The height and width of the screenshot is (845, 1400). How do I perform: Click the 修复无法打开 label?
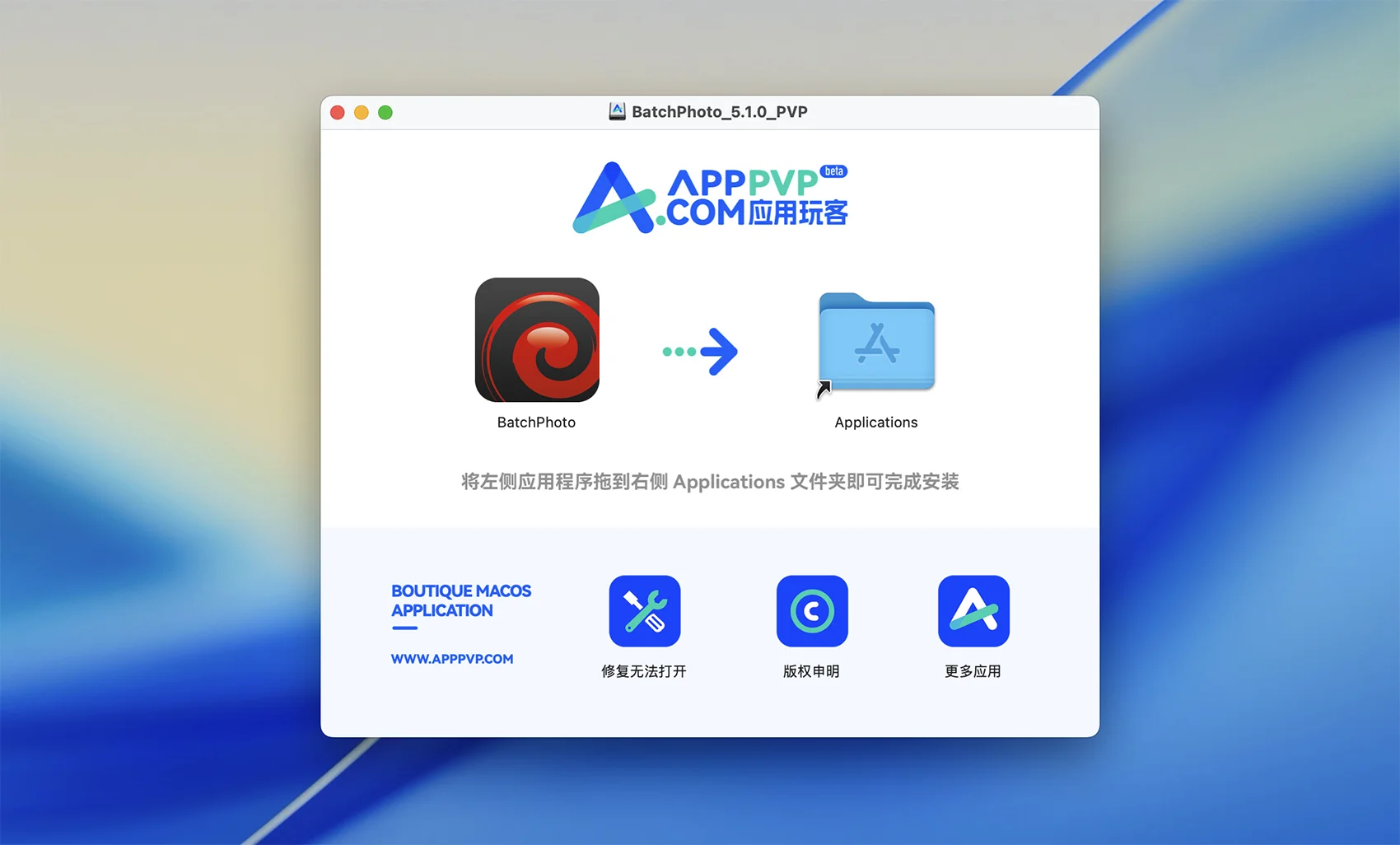(x=643, y=671)
